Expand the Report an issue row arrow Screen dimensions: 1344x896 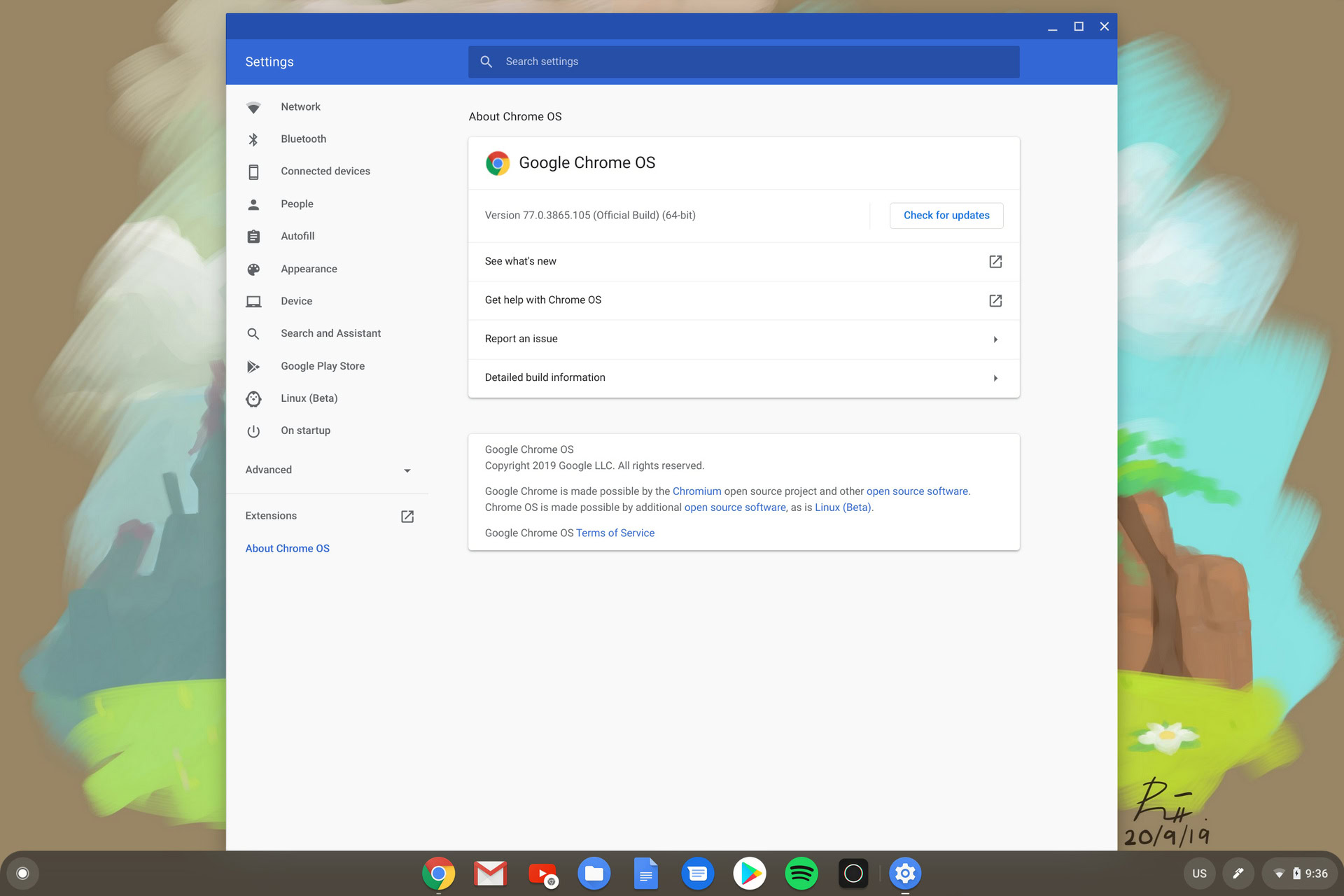coord(995,339)
